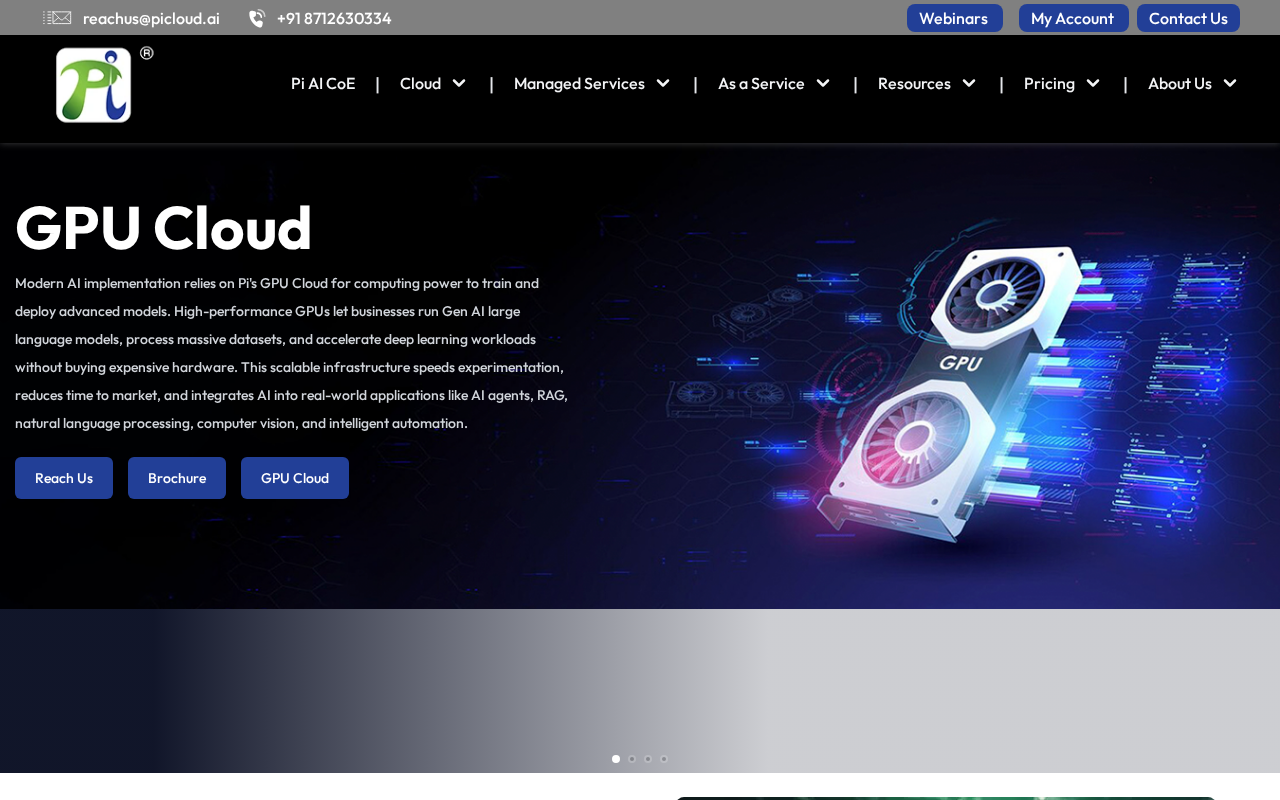Go to the second carousel slide dot
1280x800 pixels.
(x=632, y=759)
